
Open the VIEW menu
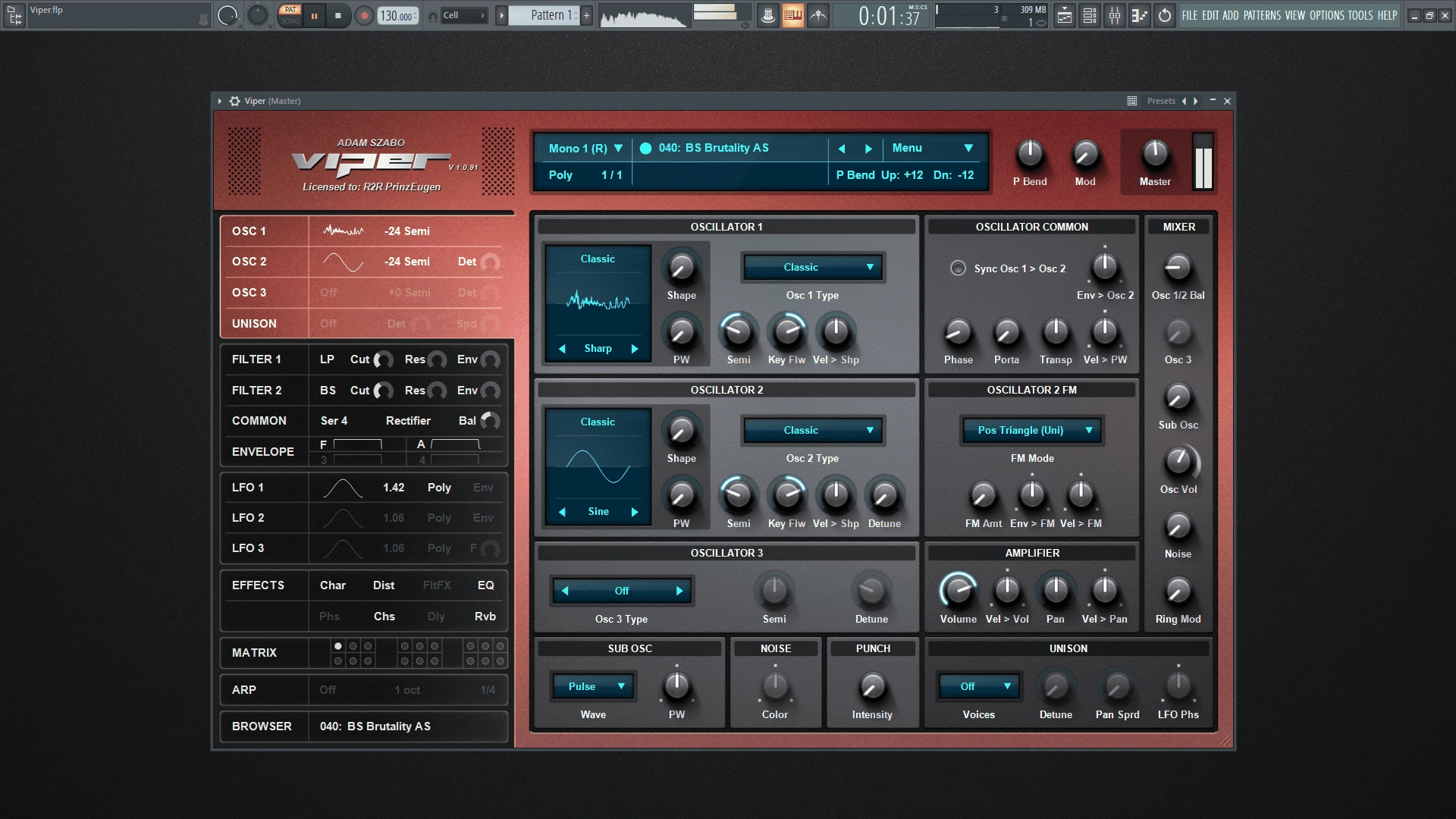1295,15
